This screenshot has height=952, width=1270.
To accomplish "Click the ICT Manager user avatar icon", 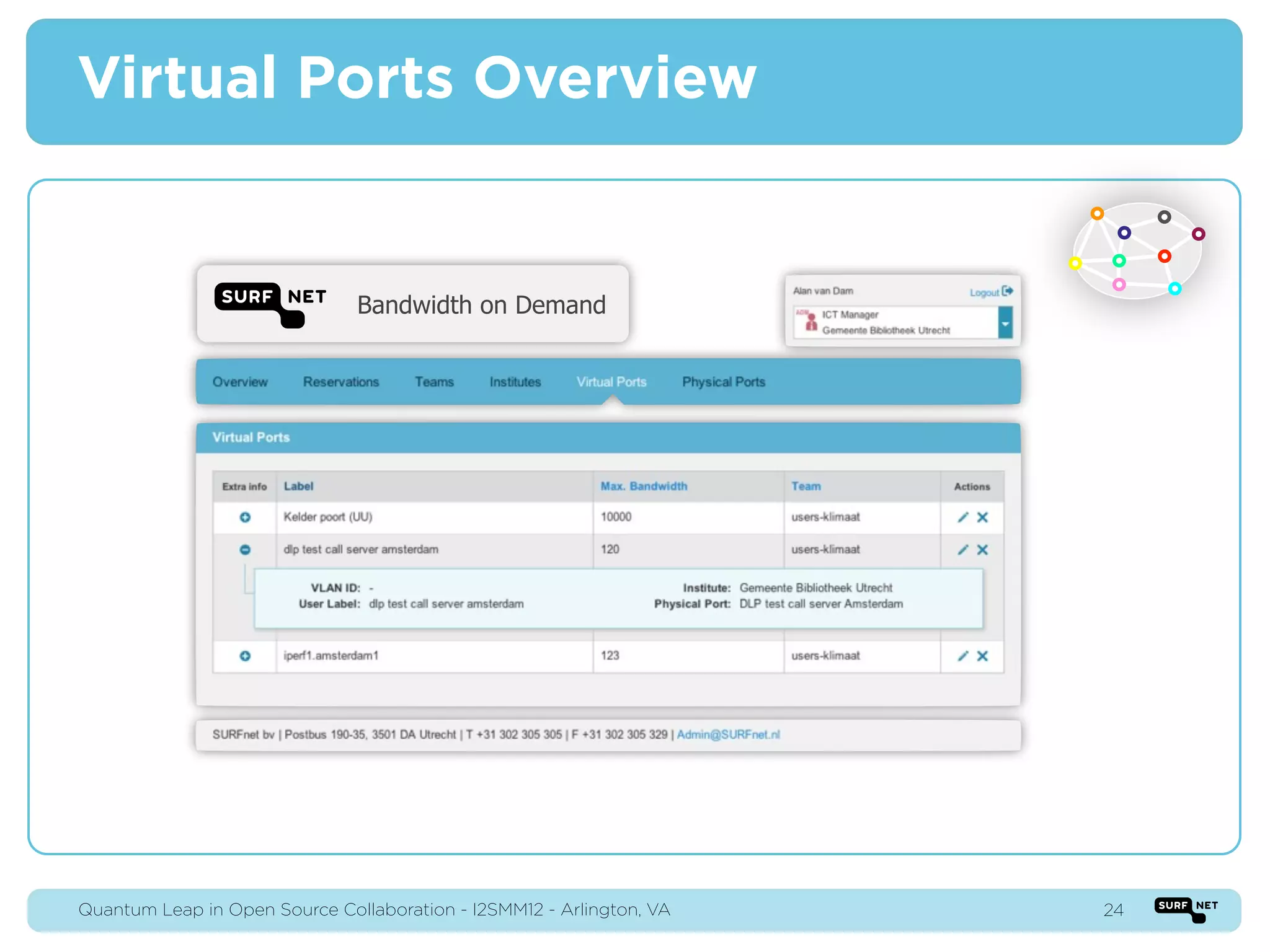I will (808, 320).
